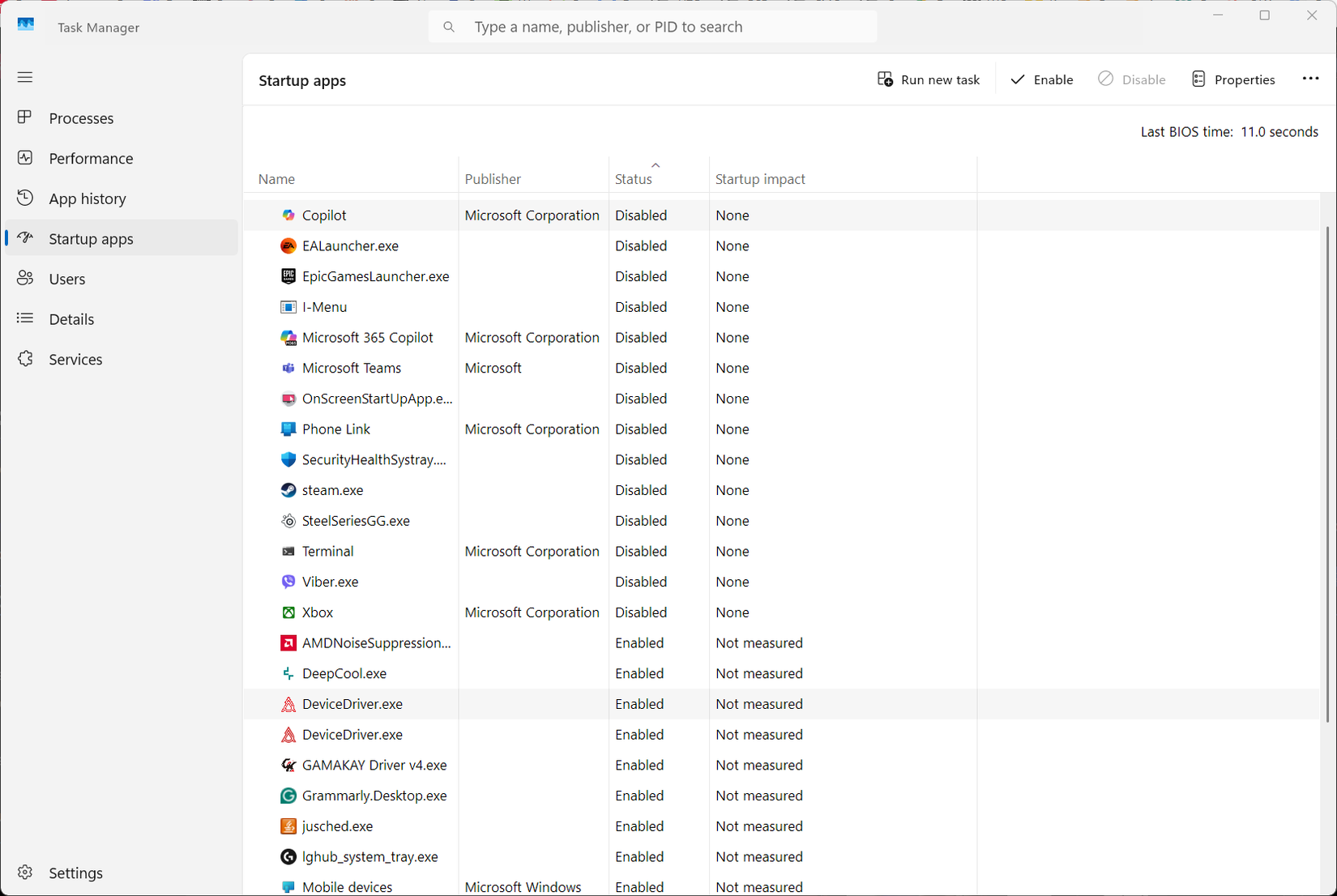Toggle the hamburger navigation menu
This screenshot has width=1337, height=896.
(x=25, y=77)
